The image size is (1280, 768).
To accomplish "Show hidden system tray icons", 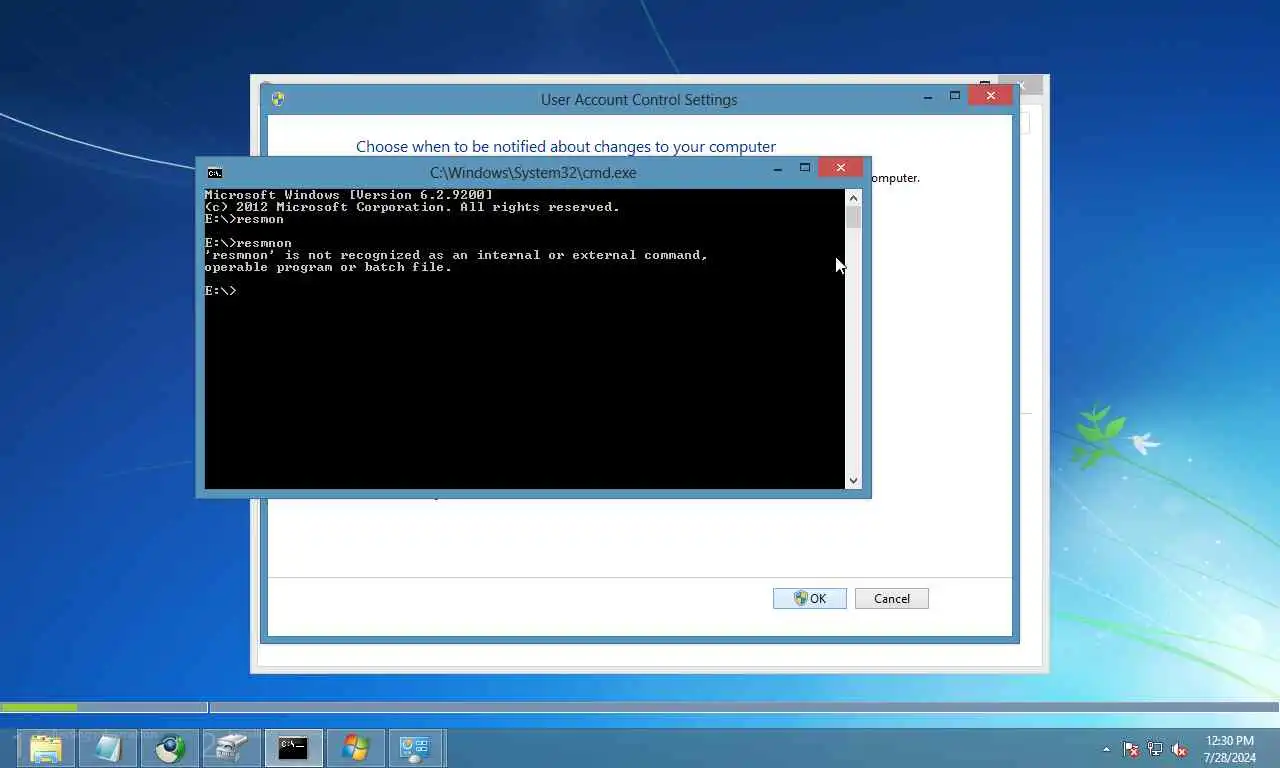I will pos(1106,749).
